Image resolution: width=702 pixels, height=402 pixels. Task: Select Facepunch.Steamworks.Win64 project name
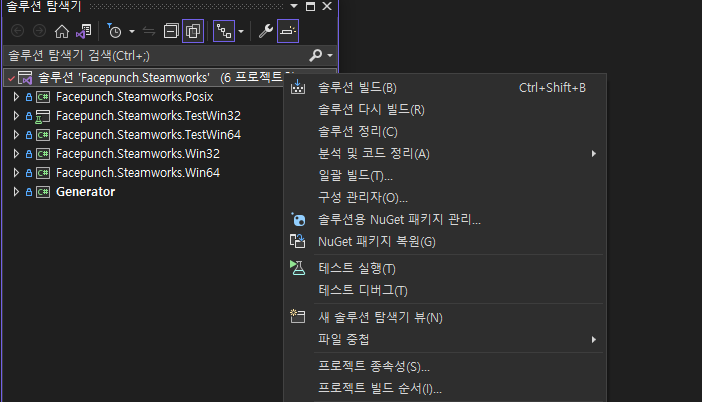click(138, 173)
